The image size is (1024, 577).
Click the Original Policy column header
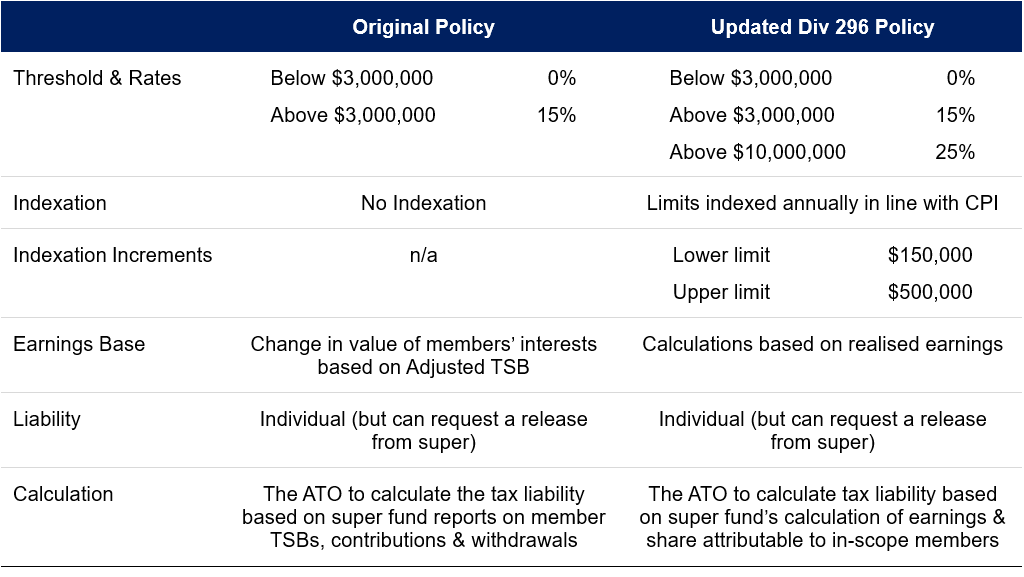[x=423, y=27]
